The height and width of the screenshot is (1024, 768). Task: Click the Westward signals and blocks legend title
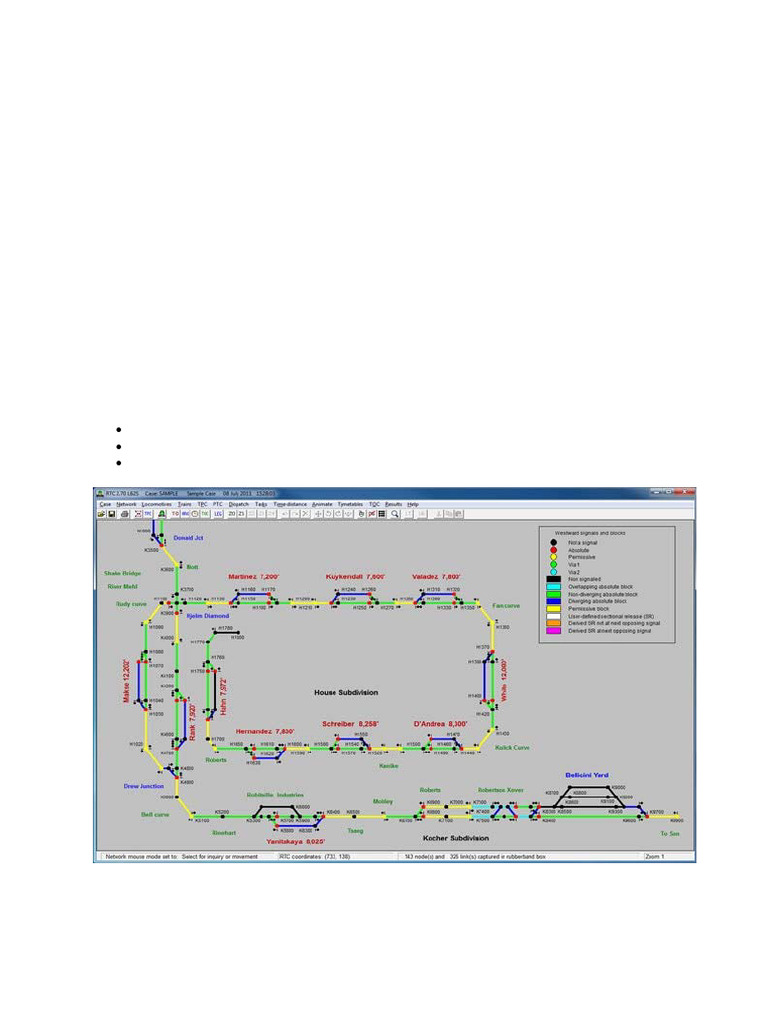click(x=590, y=533)
